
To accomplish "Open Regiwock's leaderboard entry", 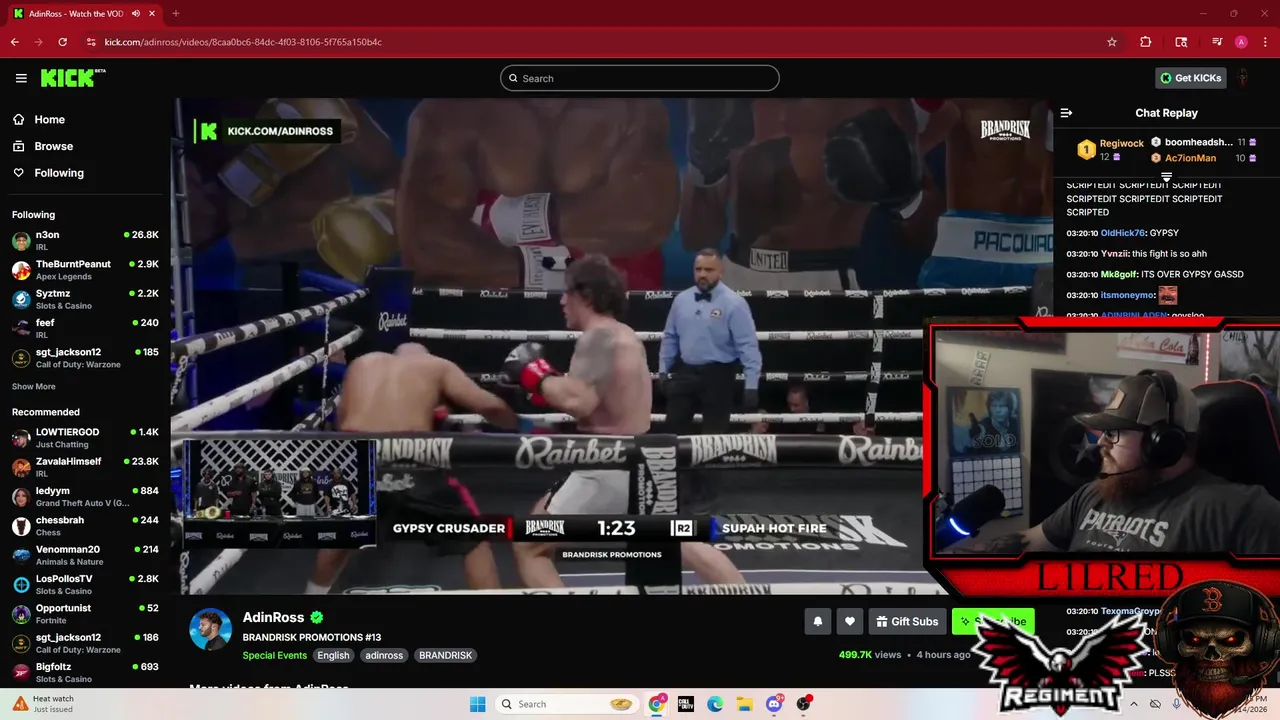I will (x=1109, y=149).
